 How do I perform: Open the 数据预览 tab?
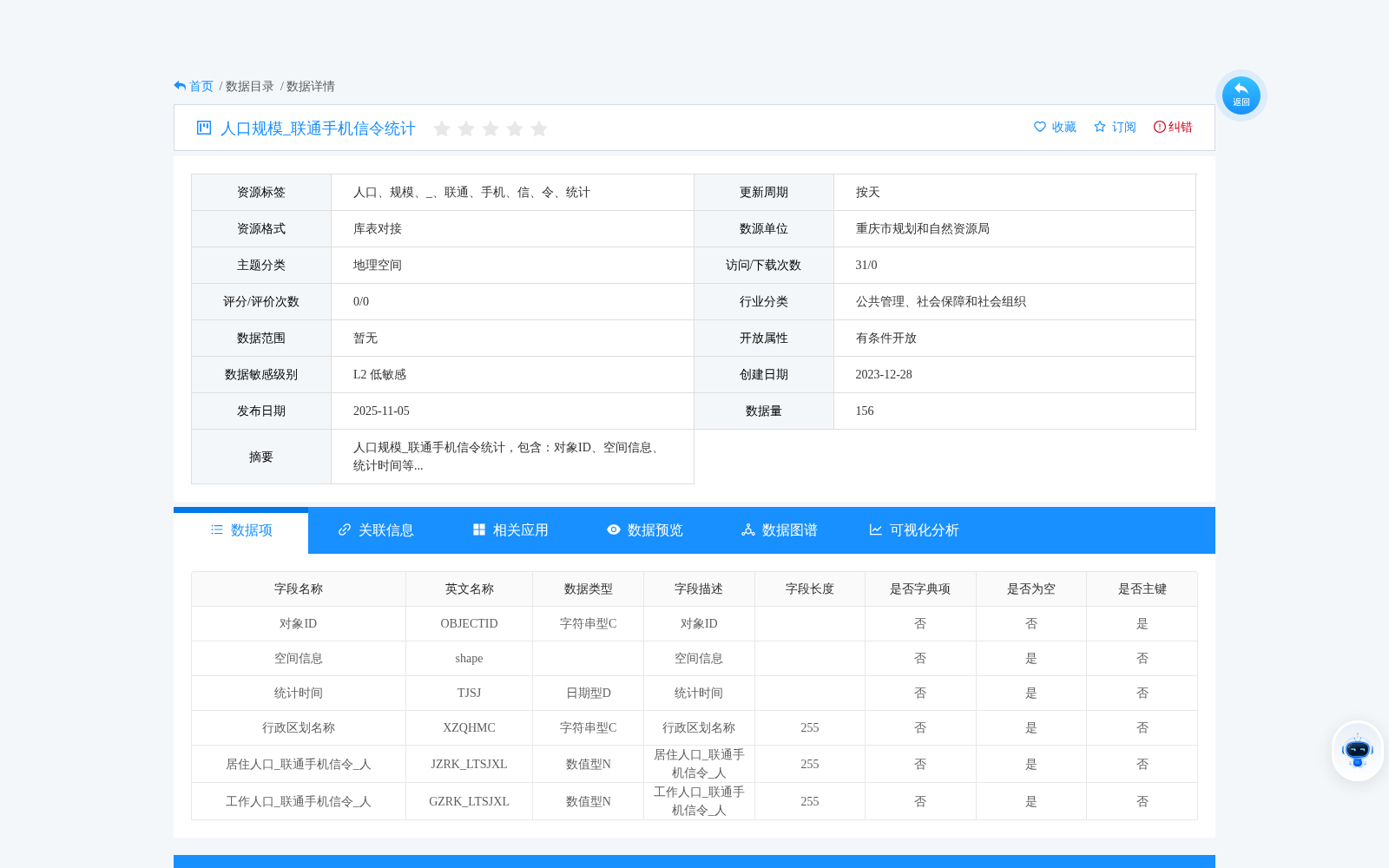(645, 530)
